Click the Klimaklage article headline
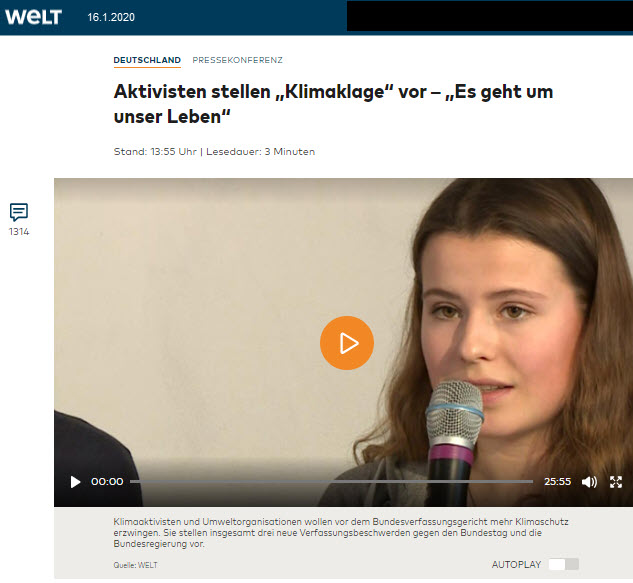 [x=333, y=104]
